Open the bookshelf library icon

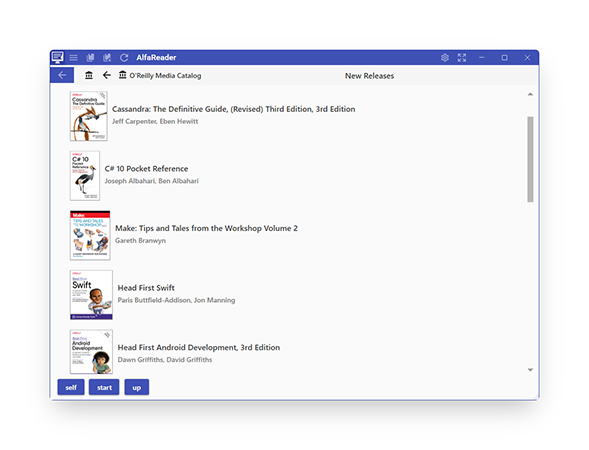click(90, 57)
